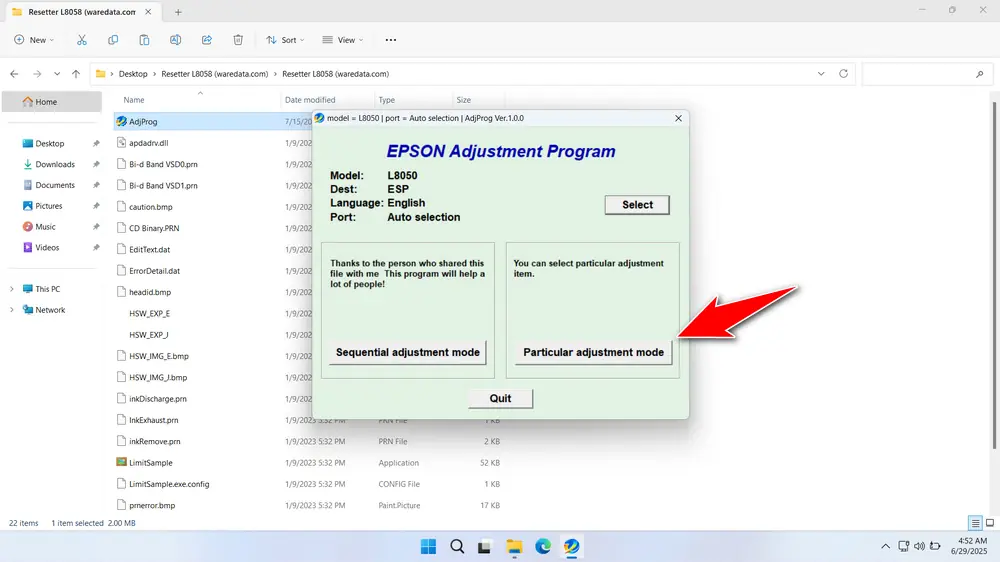Click Desktop in the address breadcrumb
This screenshot has height=562, width=1000.
(x=133, y=74)
